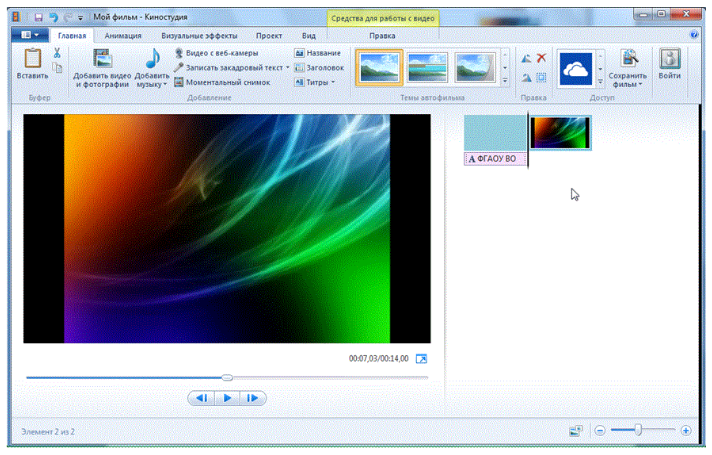This screenshot has height=455, width=712.
Task: Open the Визуальные эффекты tab
Action: point(199,35)
